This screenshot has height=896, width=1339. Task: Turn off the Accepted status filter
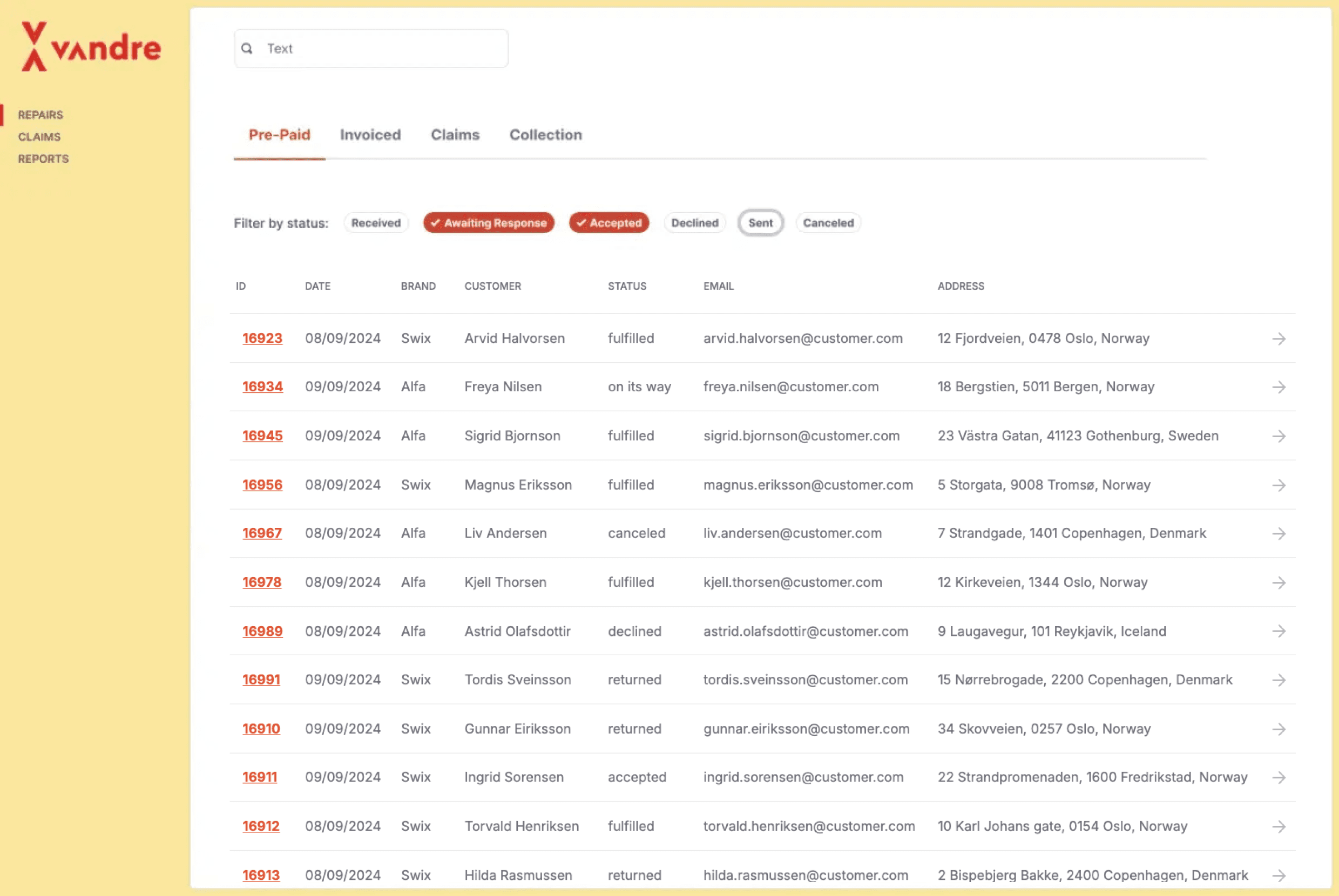click(608, 223)
